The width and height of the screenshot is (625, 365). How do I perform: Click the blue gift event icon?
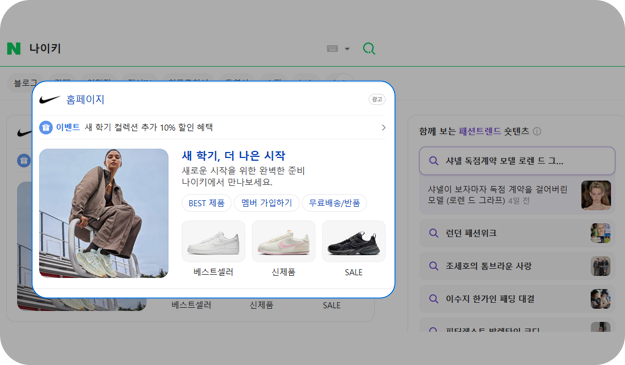tap(46, 128)
